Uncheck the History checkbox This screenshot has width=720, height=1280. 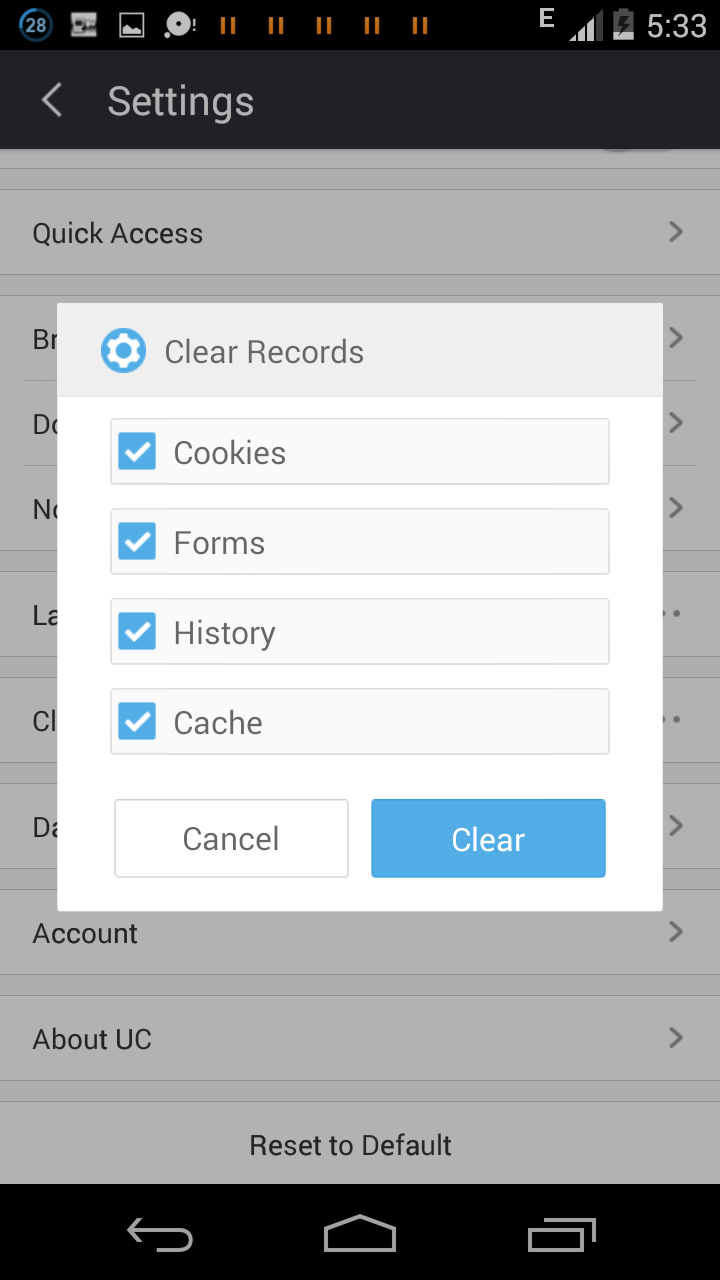pos(137,631)
